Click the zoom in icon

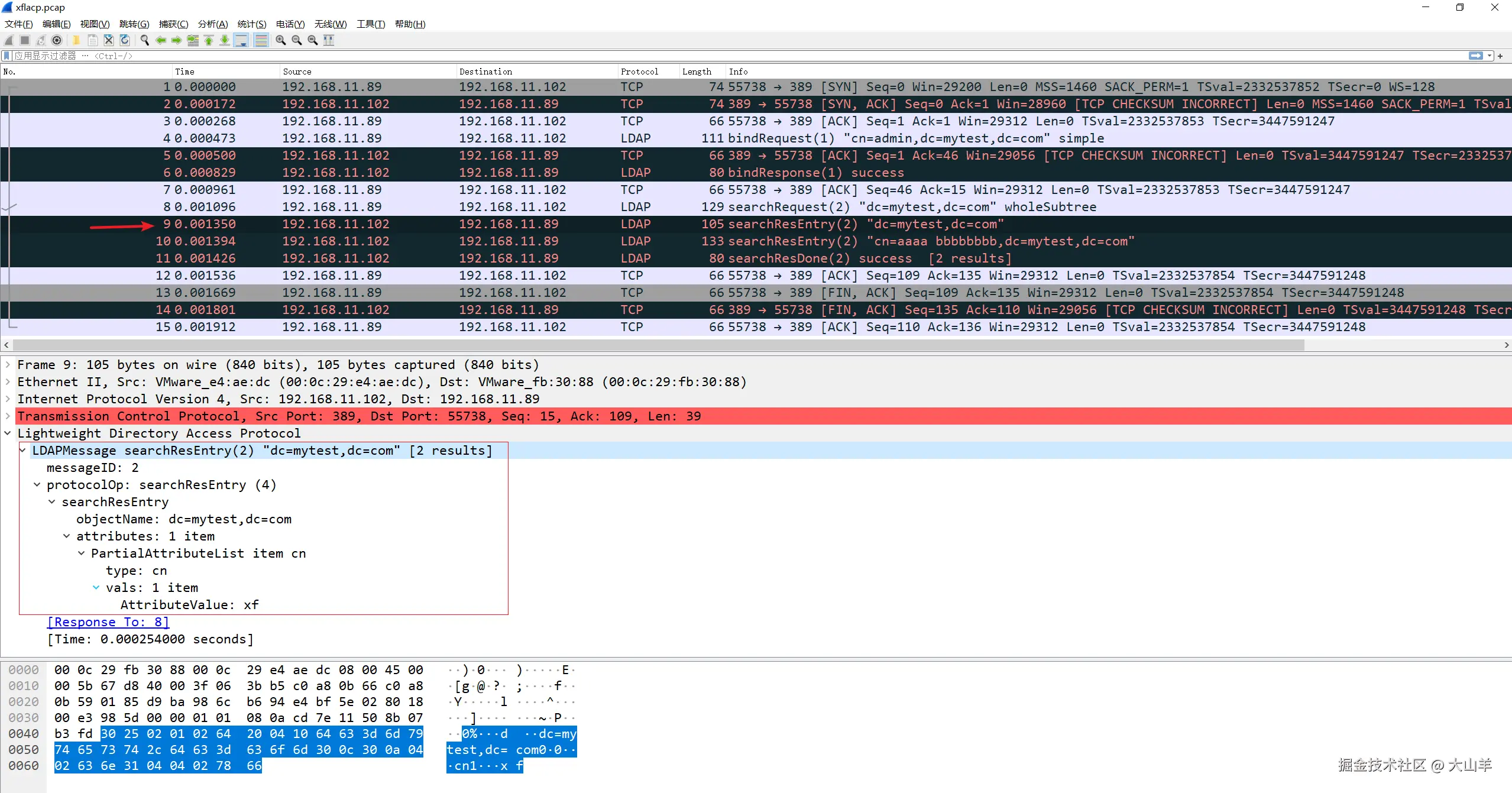click(281, 40)
